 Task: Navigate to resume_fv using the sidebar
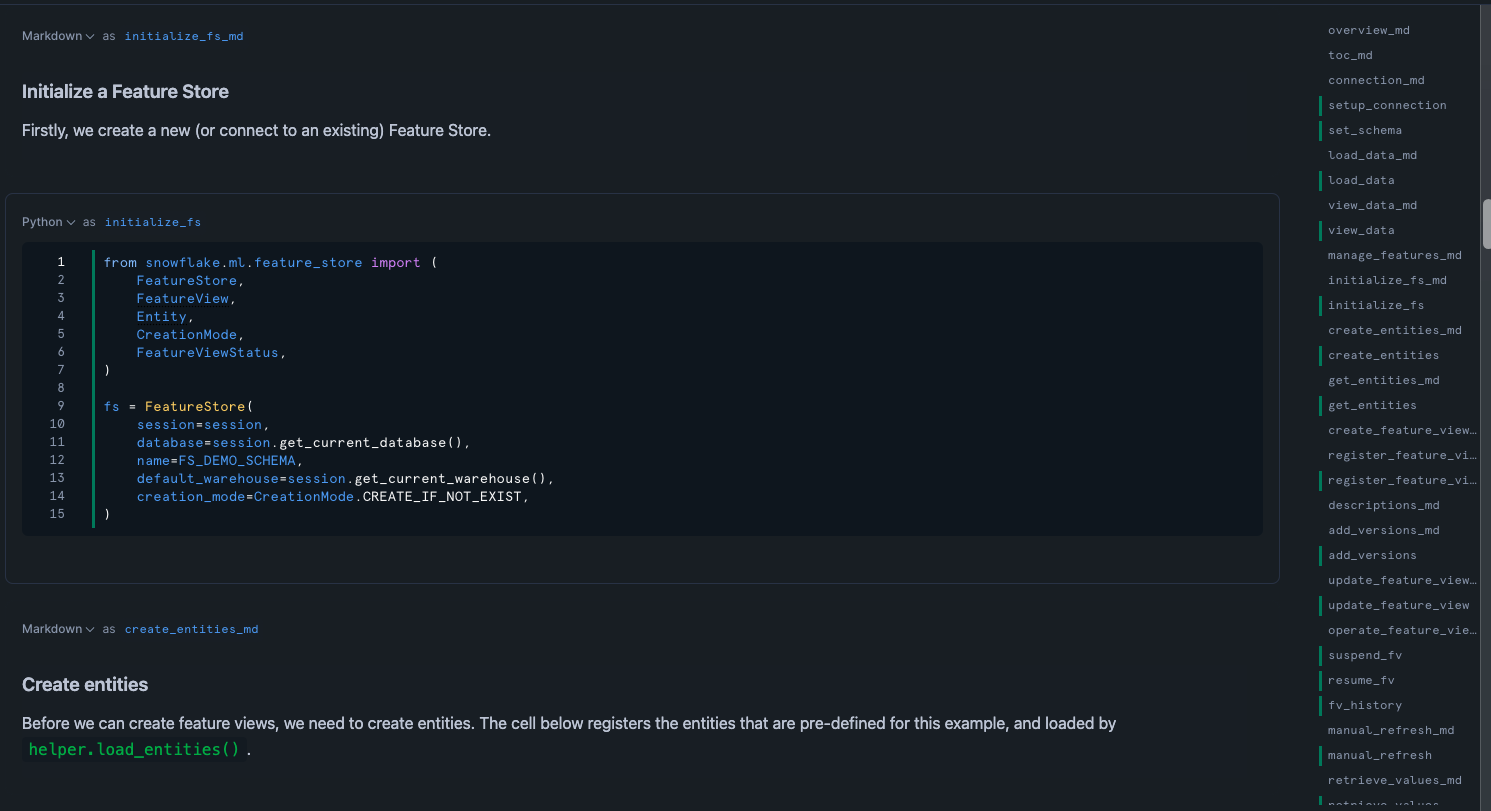[x=1361, y=680]
